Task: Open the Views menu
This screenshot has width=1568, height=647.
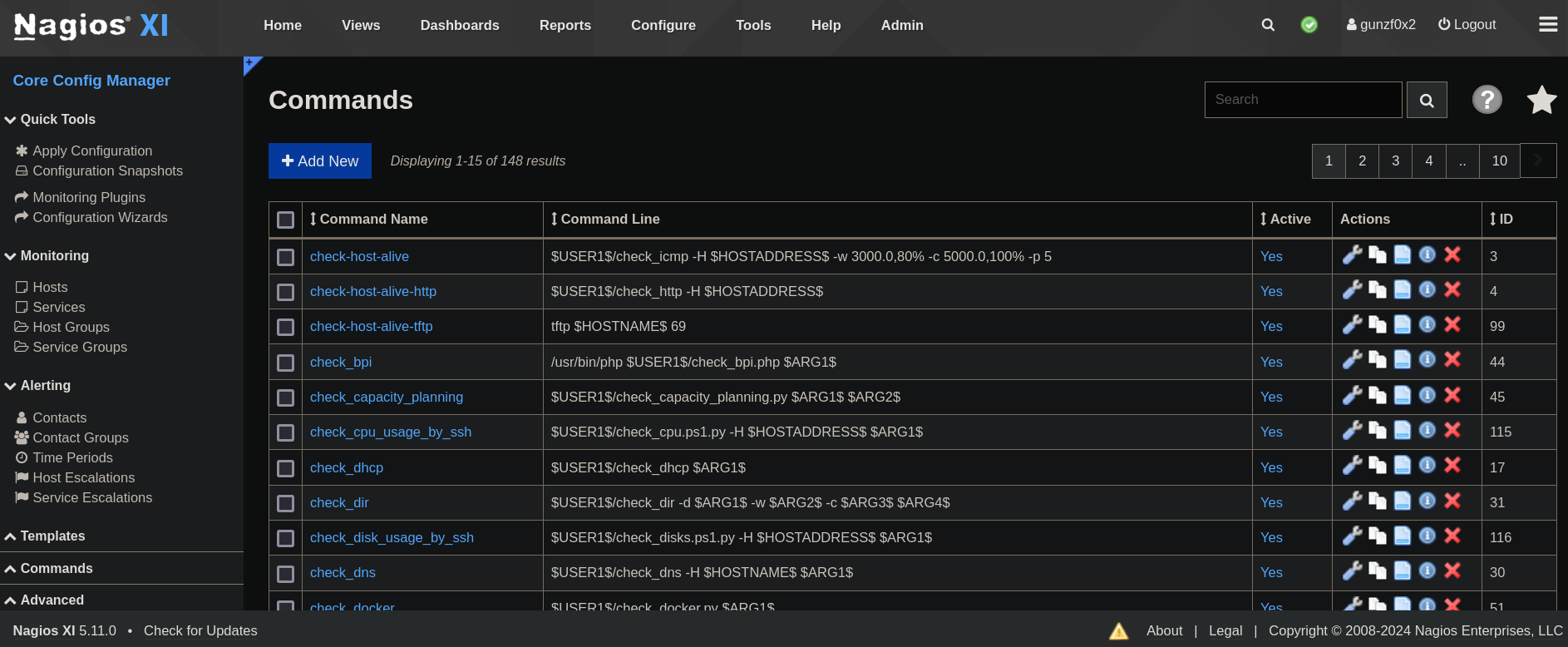Action: pyautogui.click(x=361, y=25)
